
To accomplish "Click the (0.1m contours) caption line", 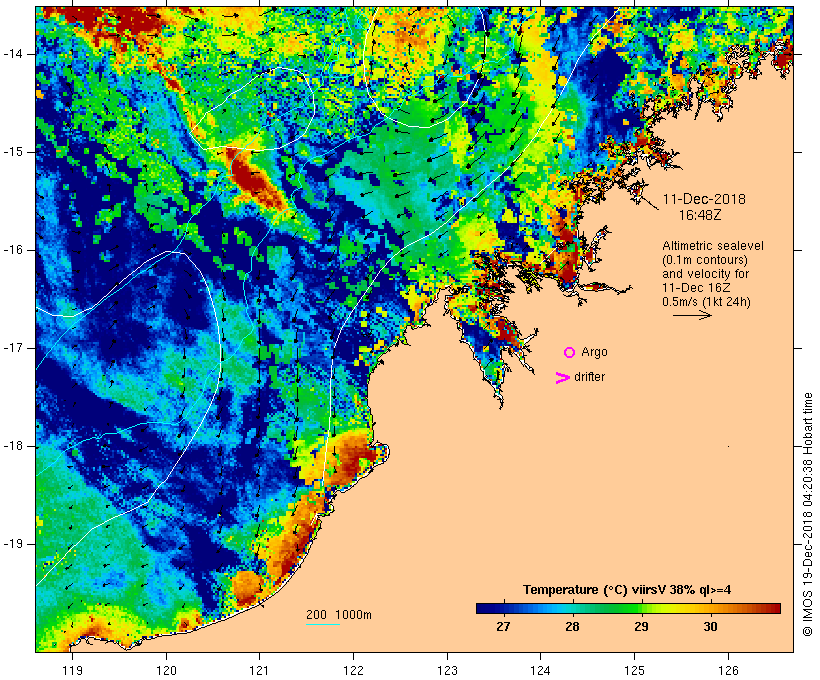I will [x=705, y=260].
